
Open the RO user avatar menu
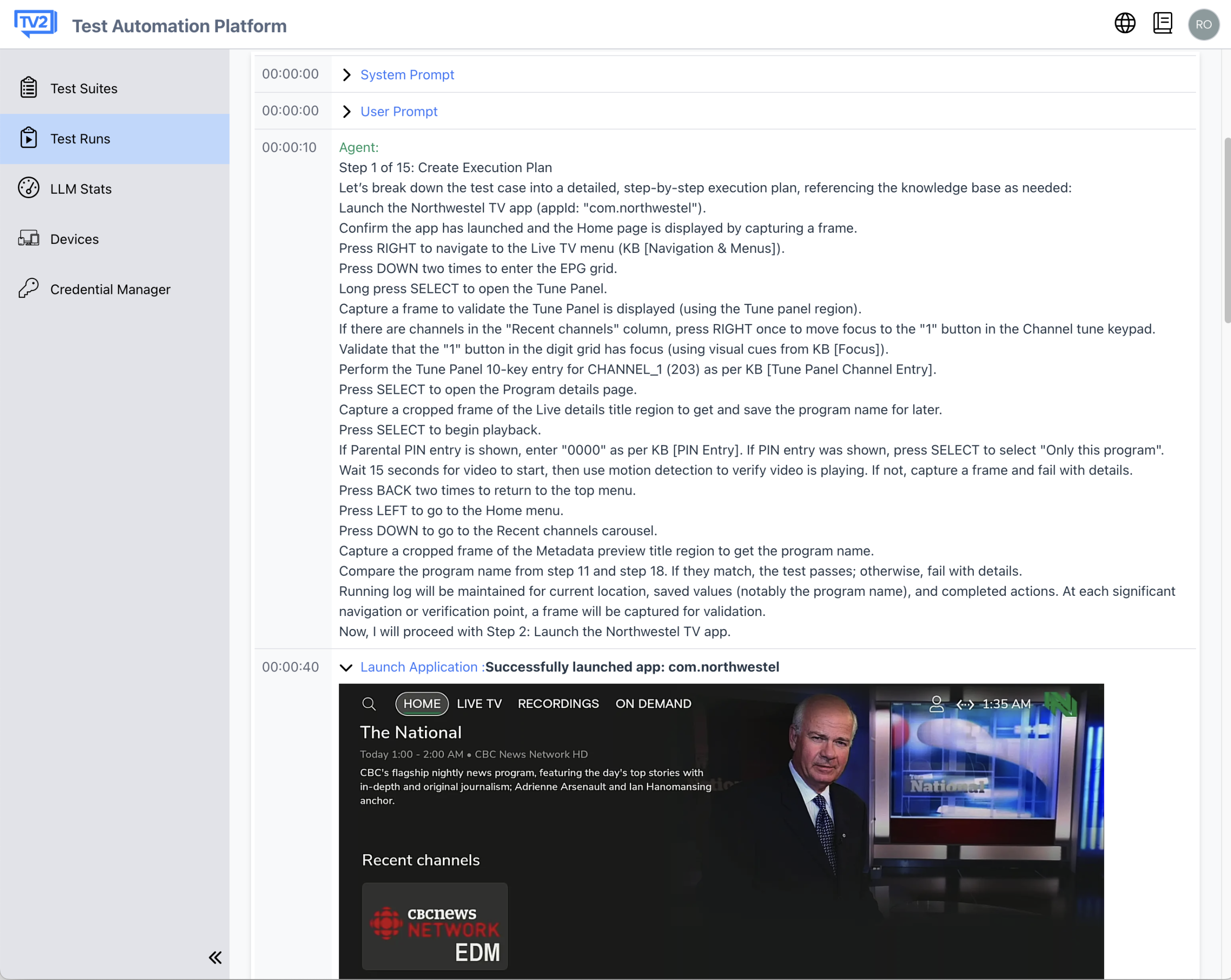tap(1204, 25)
